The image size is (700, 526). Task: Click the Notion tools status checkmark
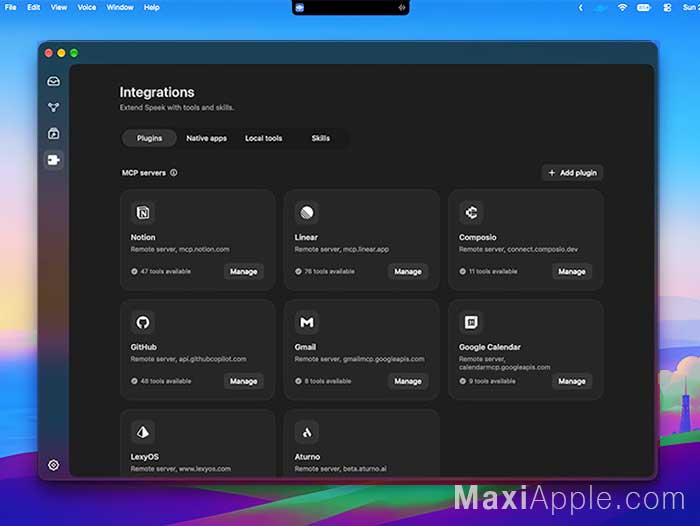134,271
